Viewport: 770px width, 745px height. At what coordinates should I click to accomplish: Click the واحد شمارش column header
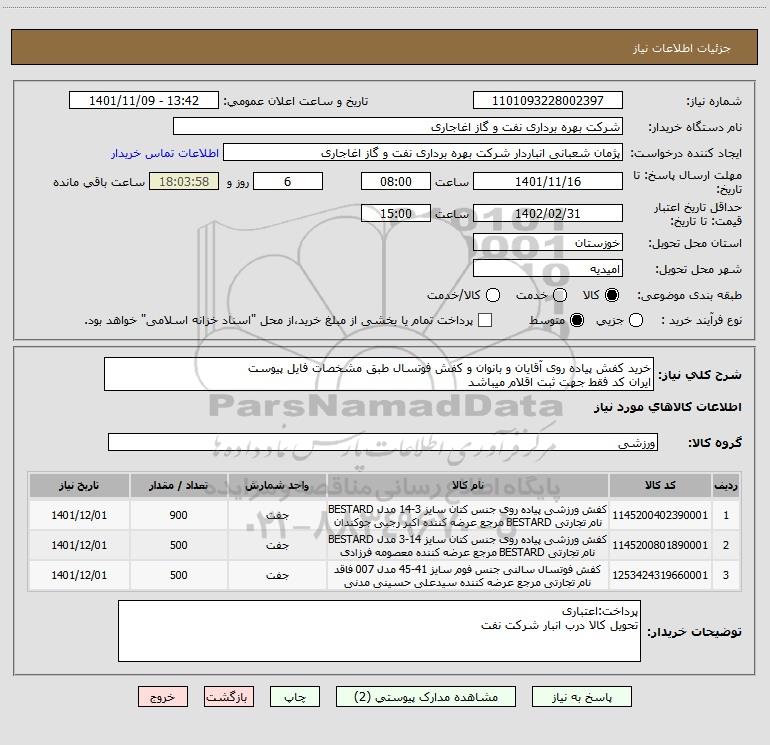277,485
